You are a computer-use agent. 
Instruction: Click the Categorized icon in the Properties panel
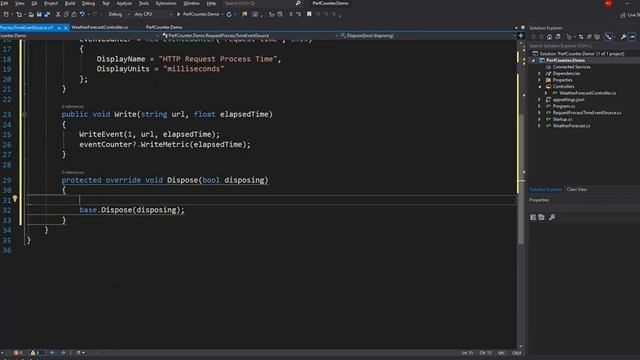click(x=533, y=217)
